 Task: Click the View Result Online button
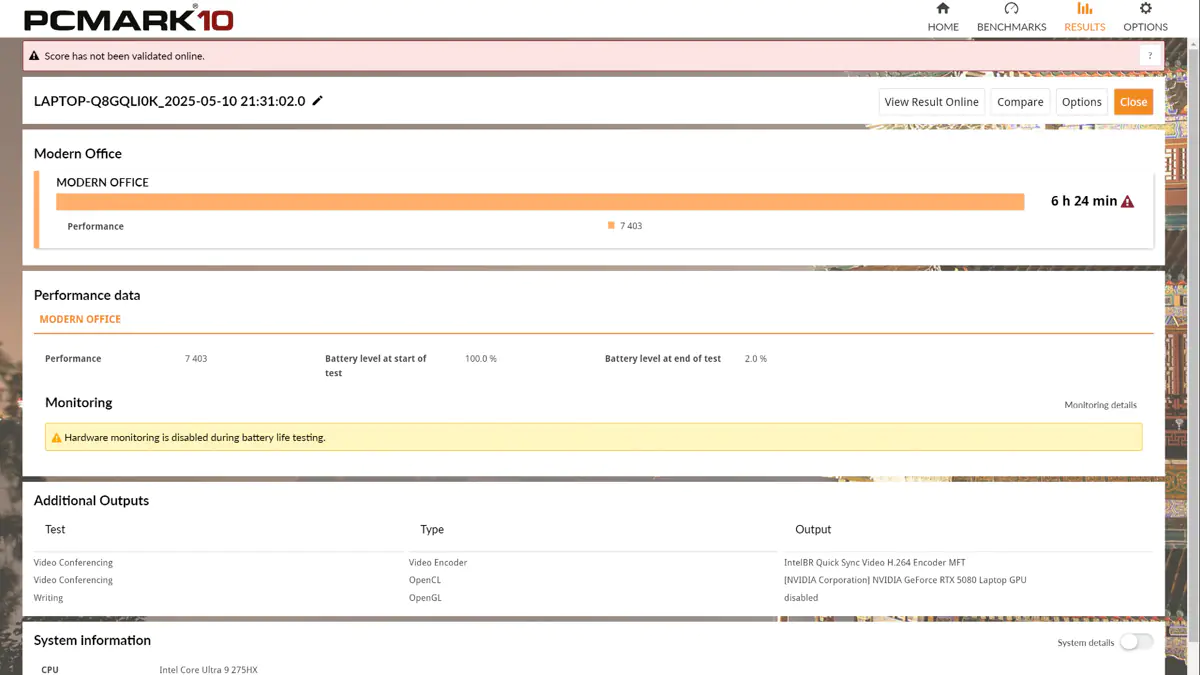point(931,102)
